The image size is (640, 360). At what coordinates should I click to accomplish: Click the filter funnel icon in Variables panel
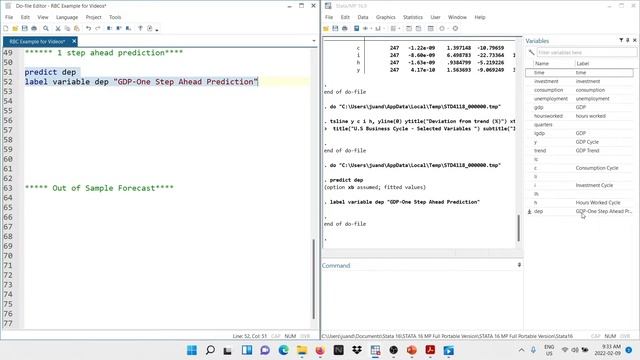coord(621,40)
